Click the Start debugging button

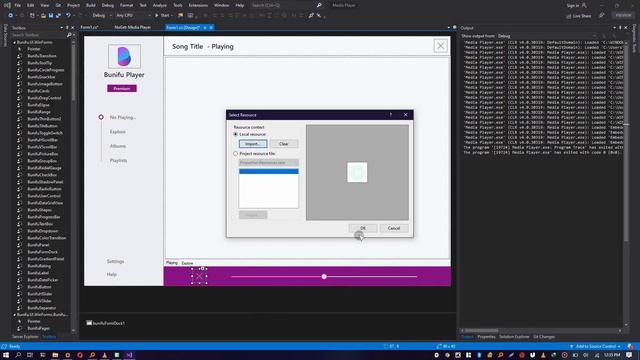pos(162,15)
